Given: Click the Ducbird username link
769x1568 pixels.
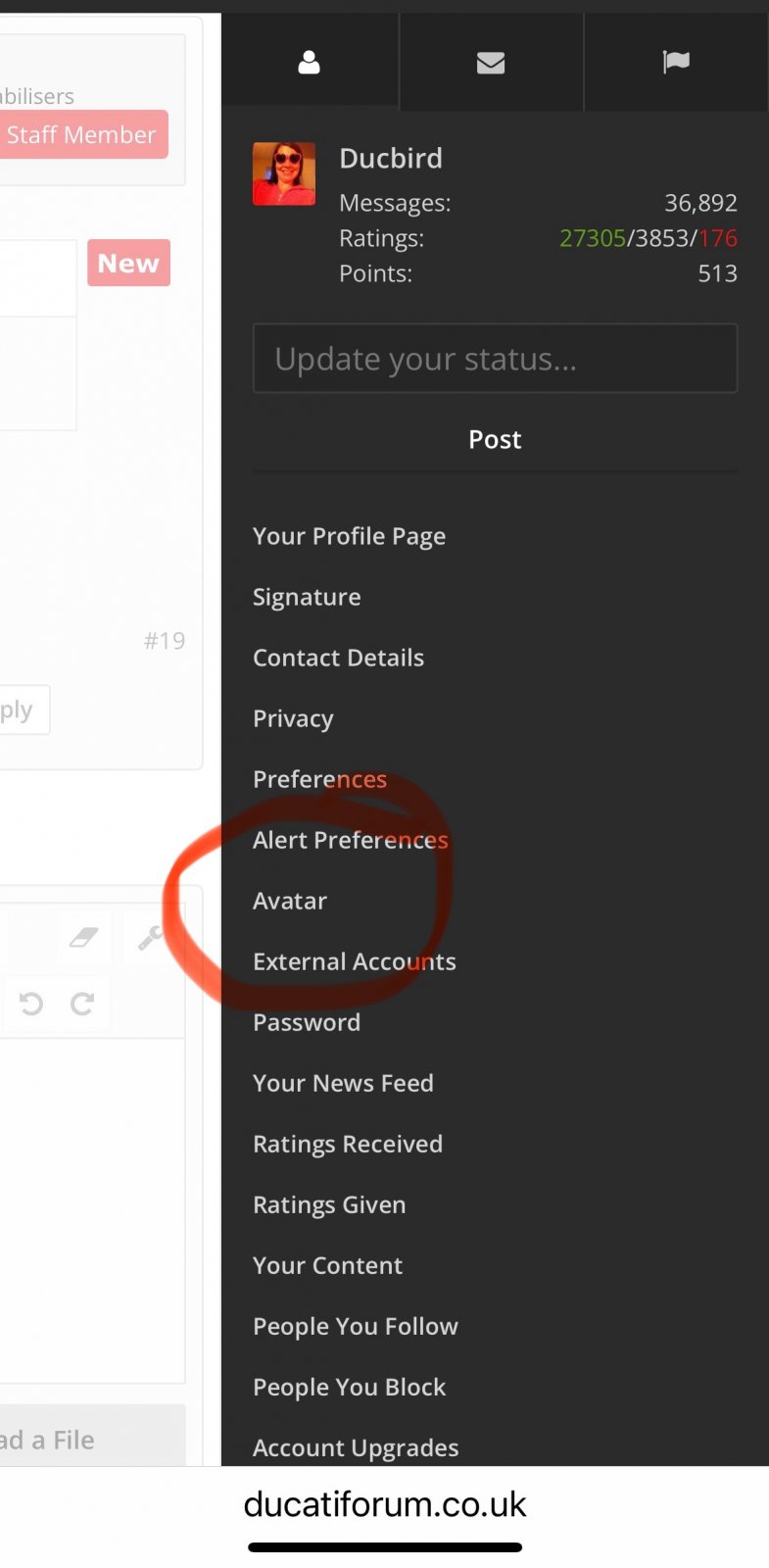Looking at the screenshot, I should pos(391,159).
